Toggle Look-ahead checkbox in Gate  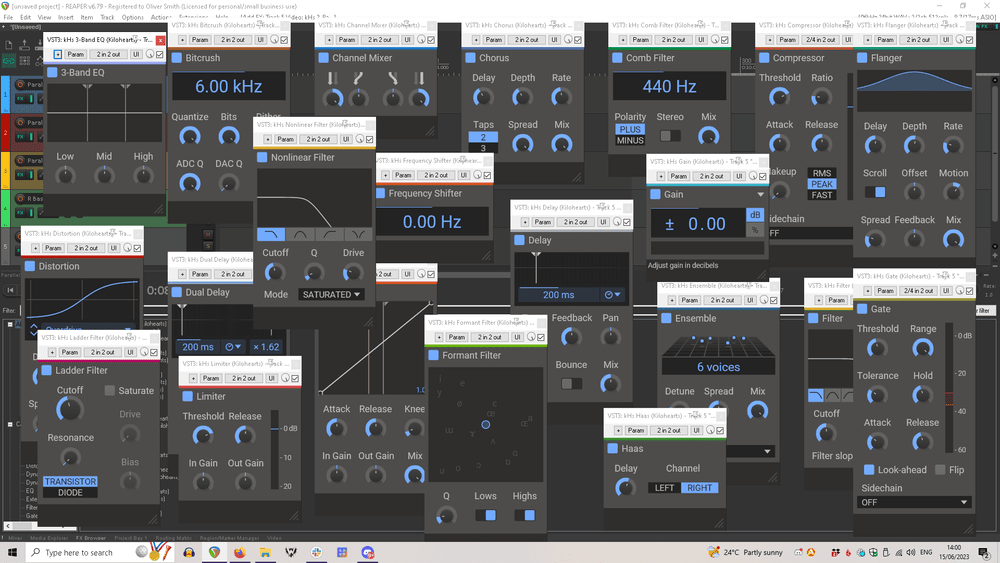click(x=869, y=470)
